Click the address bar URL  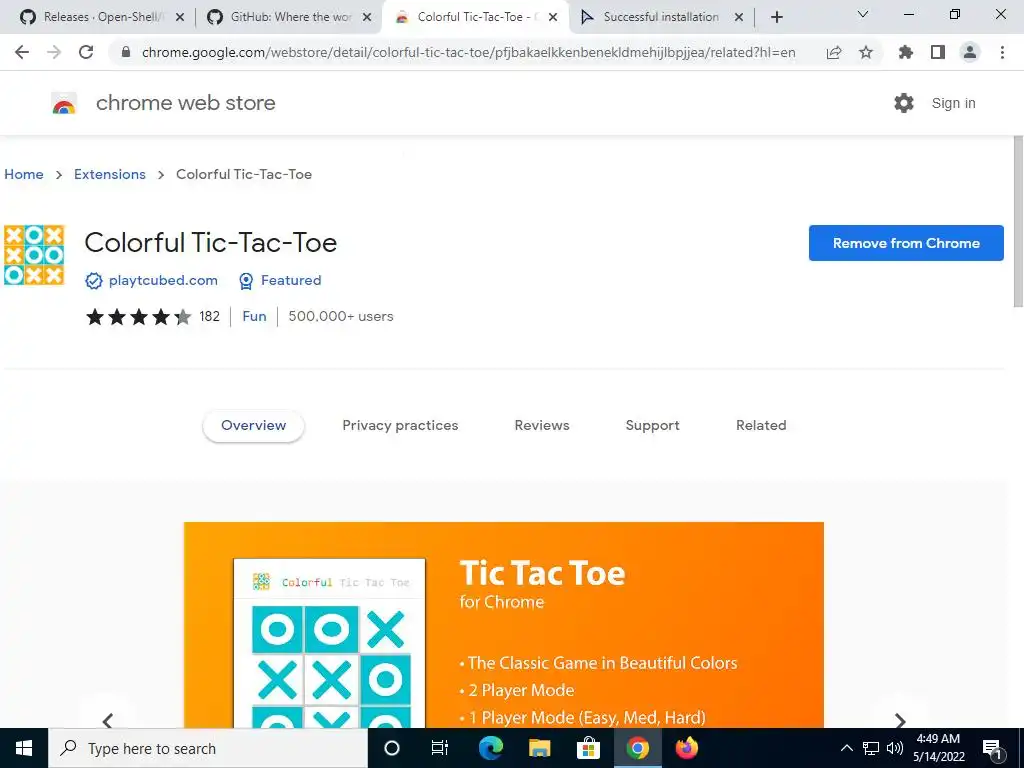tap(468, 52)
